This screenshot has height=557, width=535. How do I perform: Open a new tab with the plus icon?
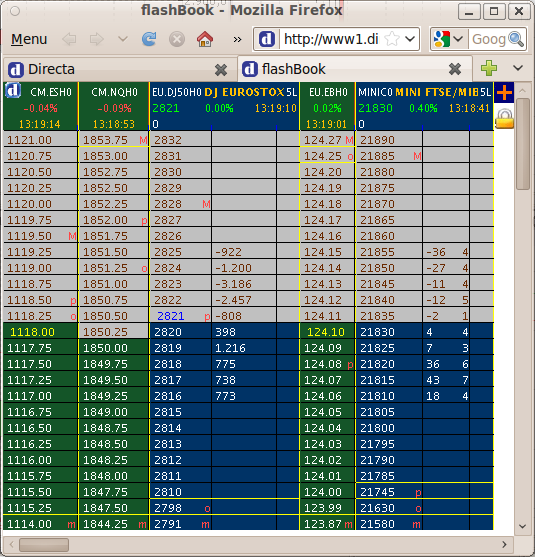(x=489, y=68)
